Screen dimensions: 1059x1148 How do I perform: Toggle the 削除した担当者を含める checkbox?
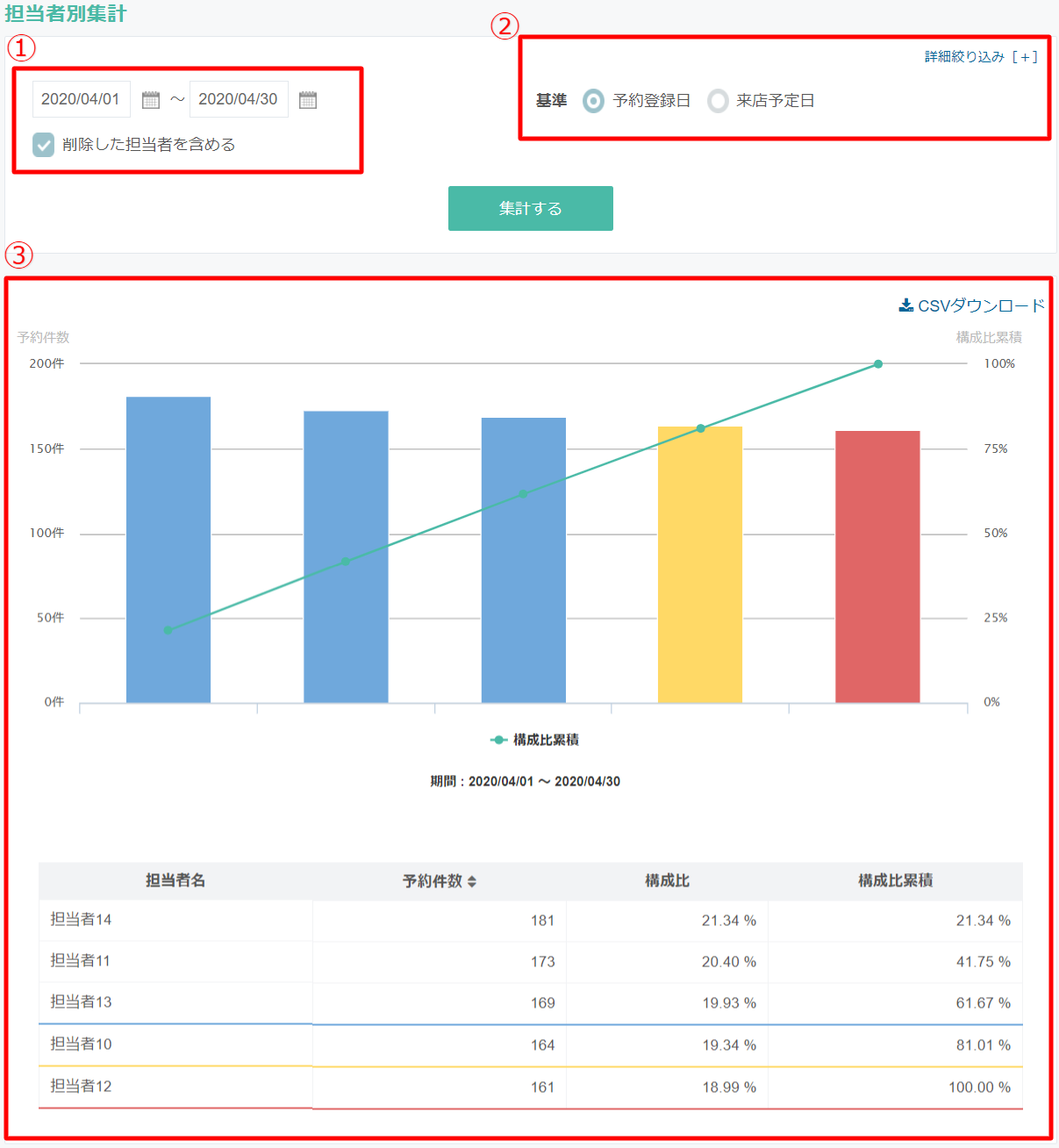pos(43,145)
